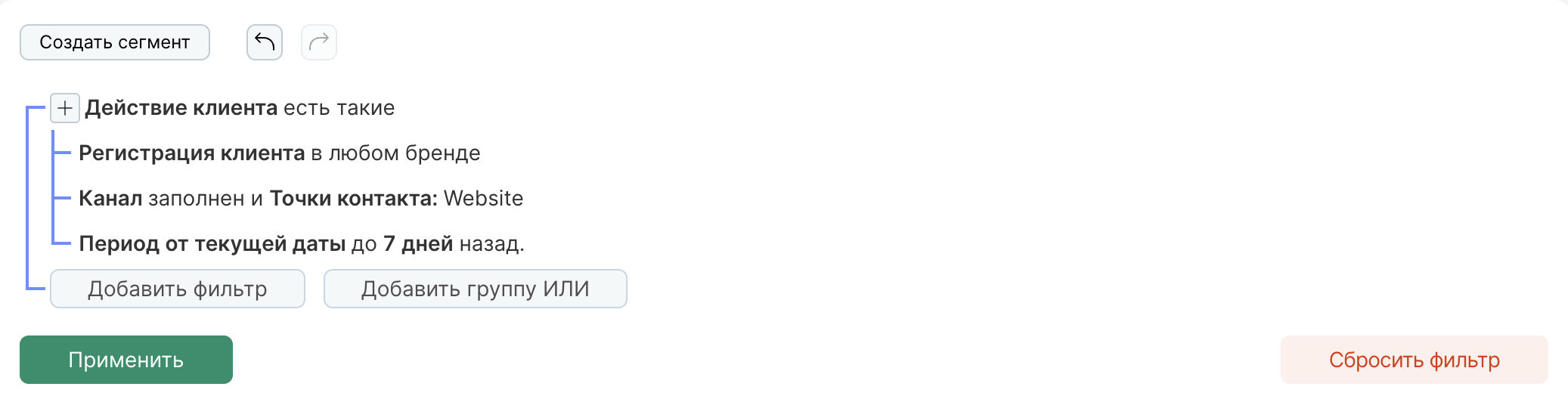Change the 'в любом бренде' option

395,153
